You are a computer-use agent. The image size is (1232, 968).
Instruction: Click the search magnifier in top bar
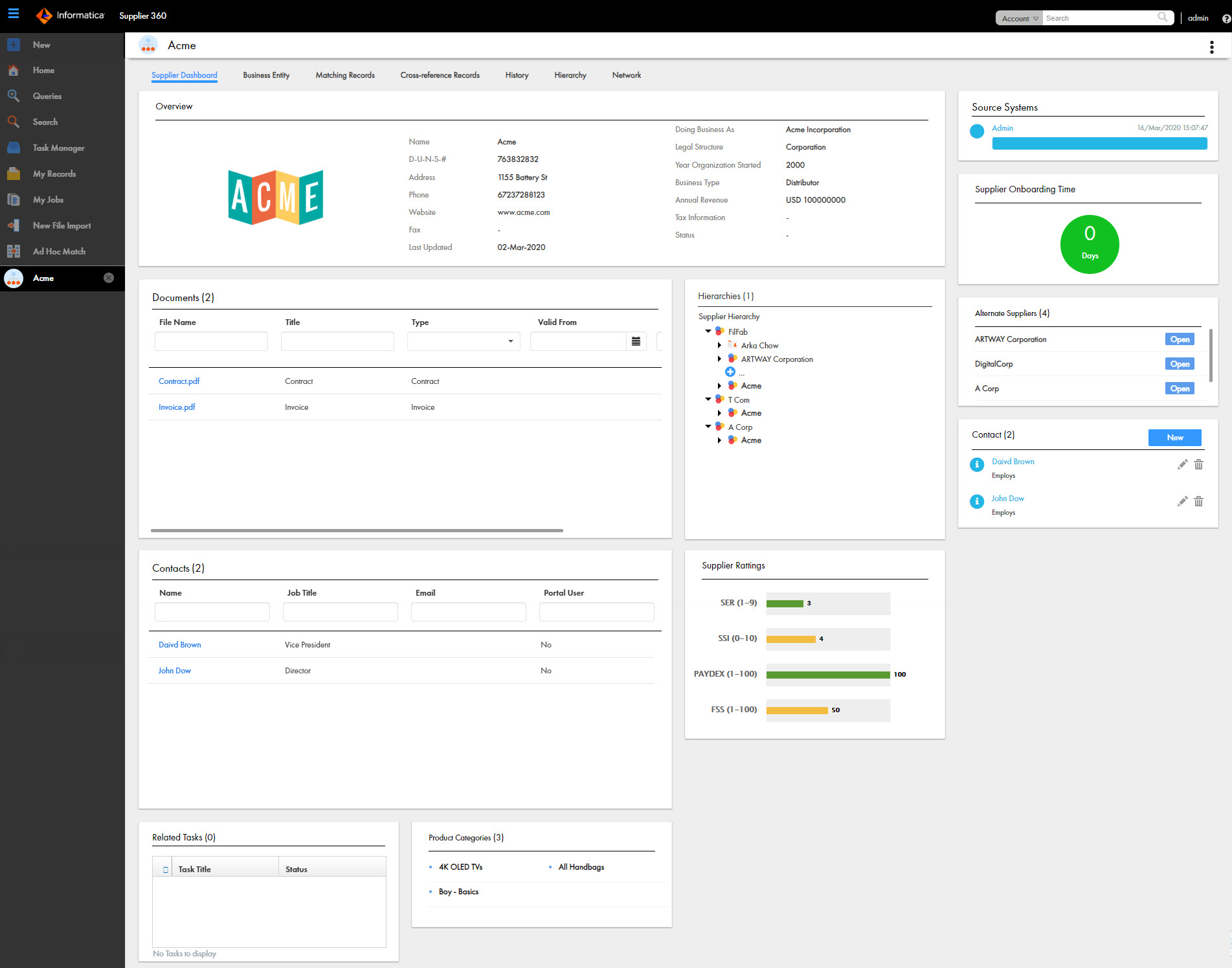[1163, 17]
